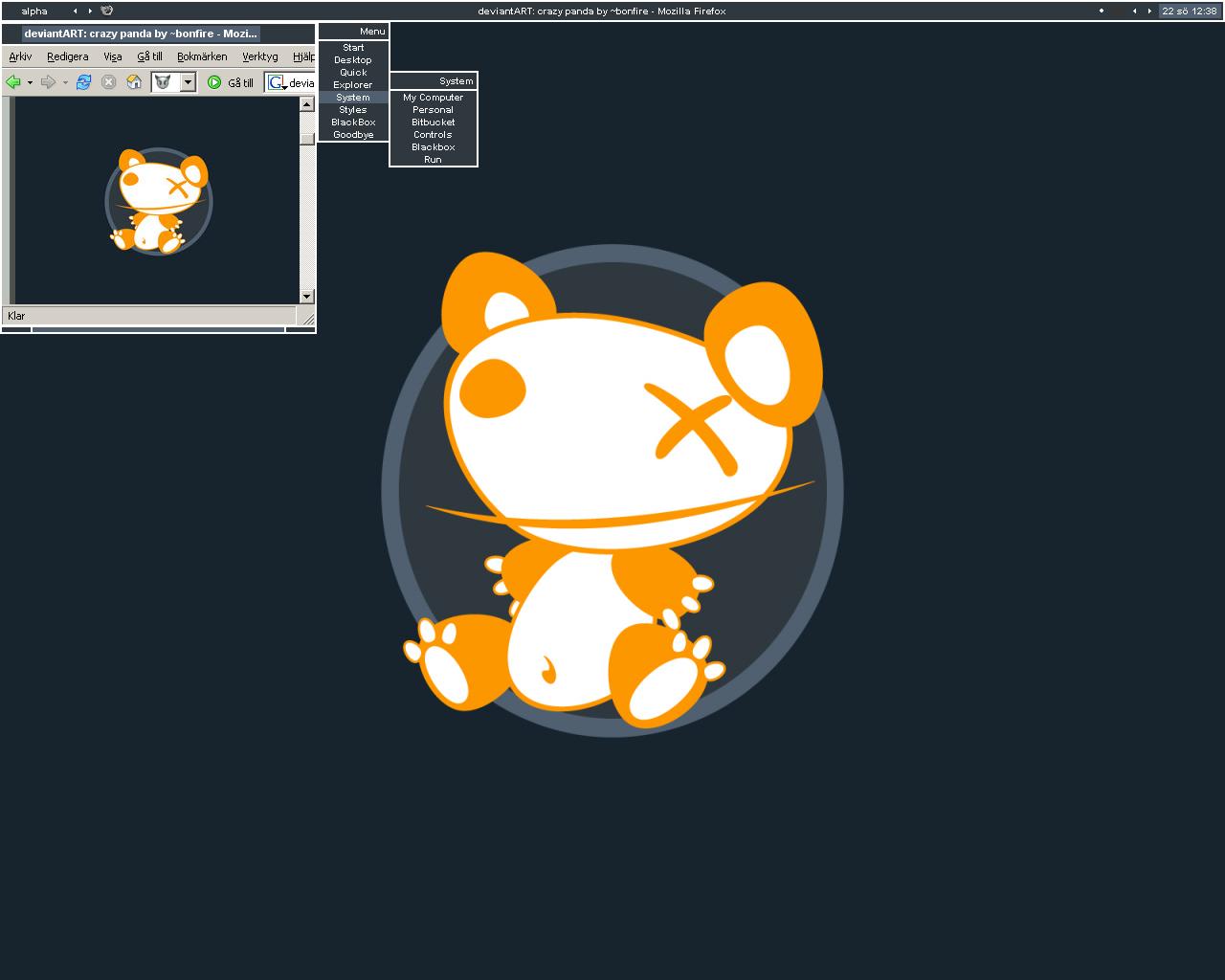Click the right arrow beside the clock
The height and width of the screenshot is (980, 1225).
1149,11
